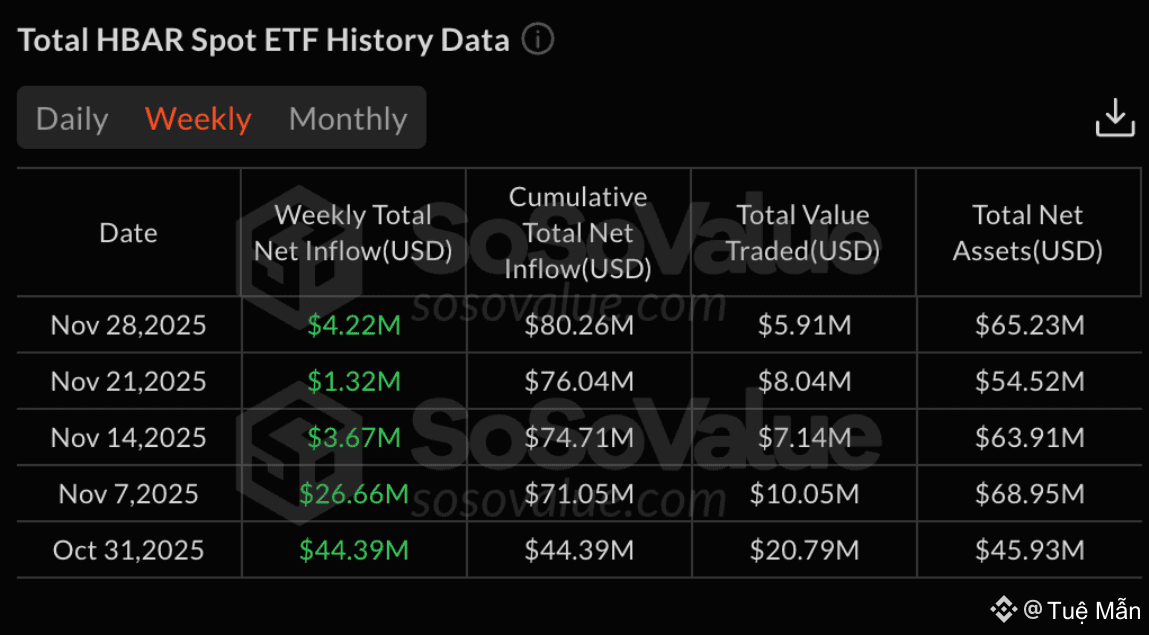Click the Binance logo near Tuệ Mẫn
The image size is (1149, 635).
click(1003, 609)
